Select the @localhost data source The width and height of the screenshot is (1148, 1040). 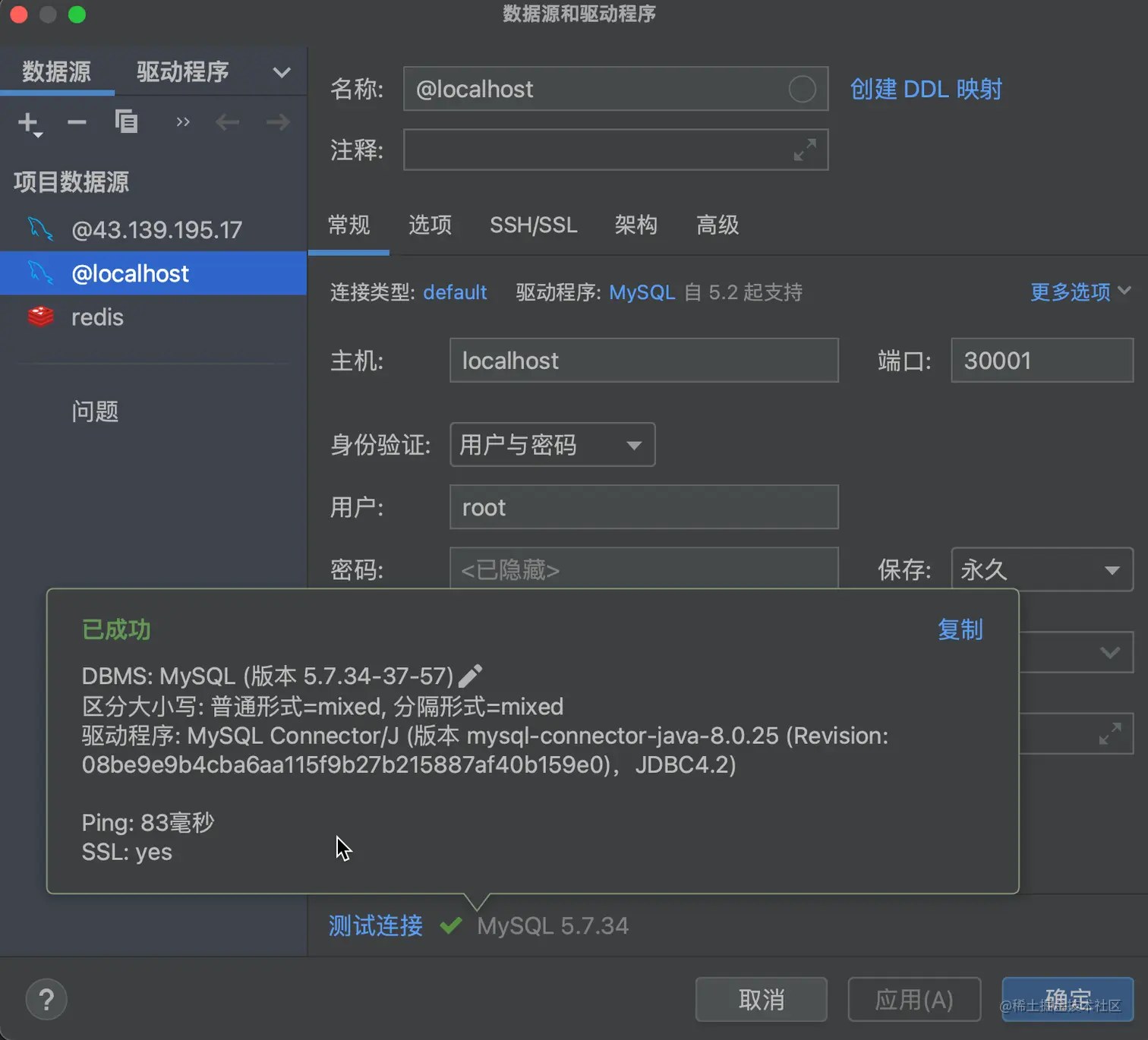coord(153,273)
